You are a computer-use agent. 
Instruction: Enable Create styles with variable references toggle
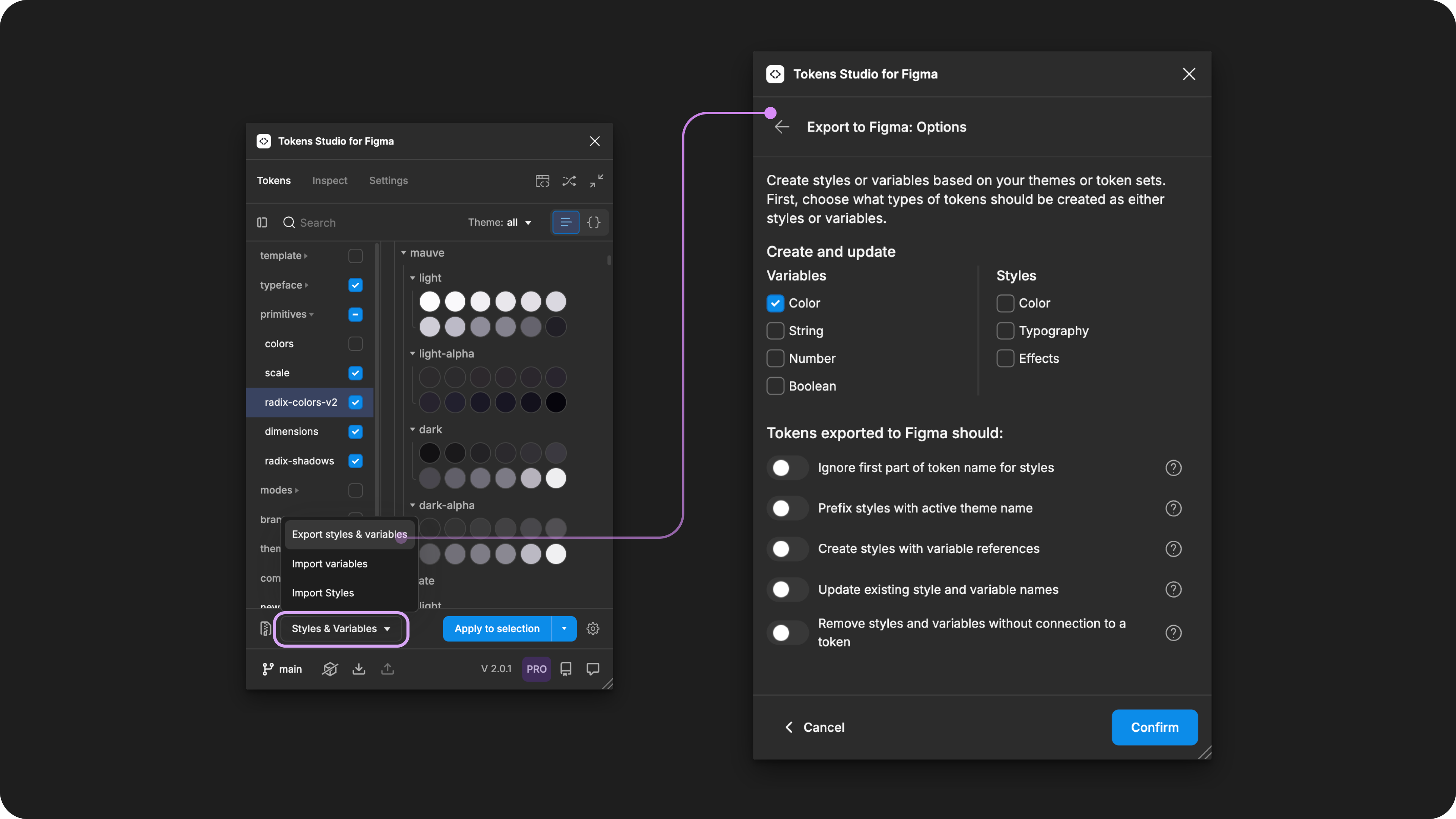click(x=788, y=549)
